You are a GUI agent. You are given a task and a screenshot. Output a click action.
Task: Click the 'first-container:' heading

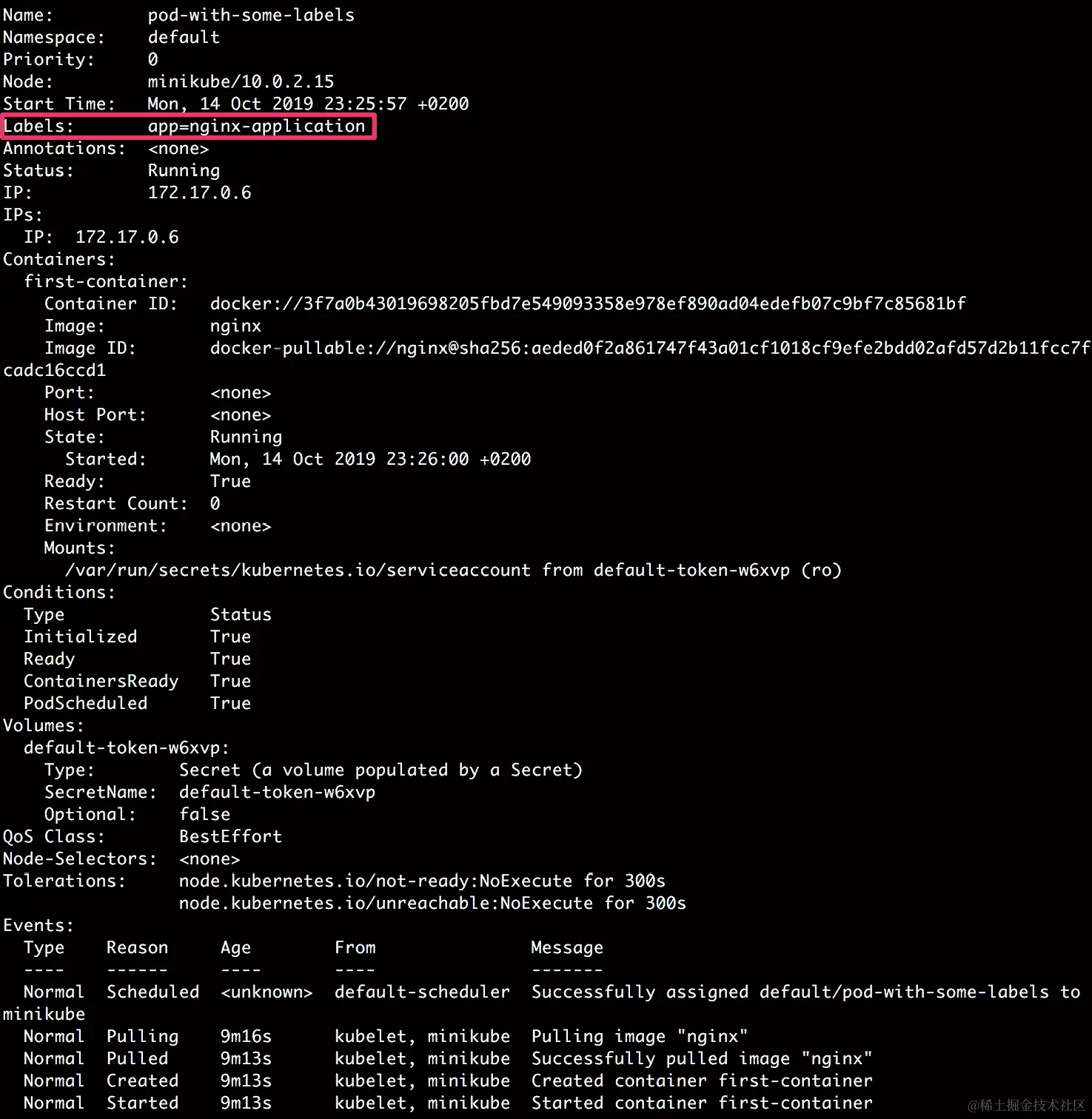click(106, 281)
